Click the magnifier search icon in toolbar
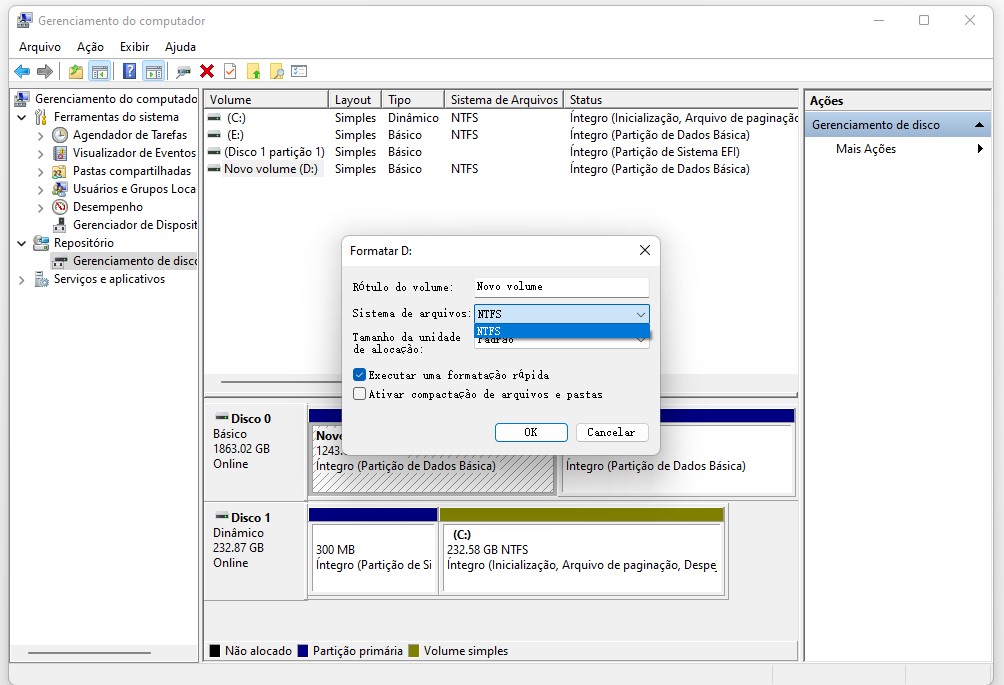 pyautogui.click(x=276, y=71)
